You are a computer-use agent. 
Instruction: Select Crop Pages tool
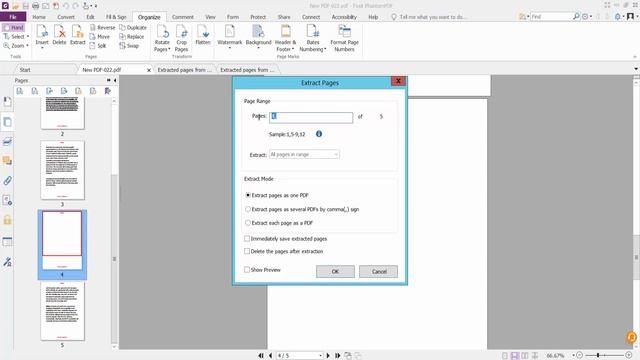(182, 38)
